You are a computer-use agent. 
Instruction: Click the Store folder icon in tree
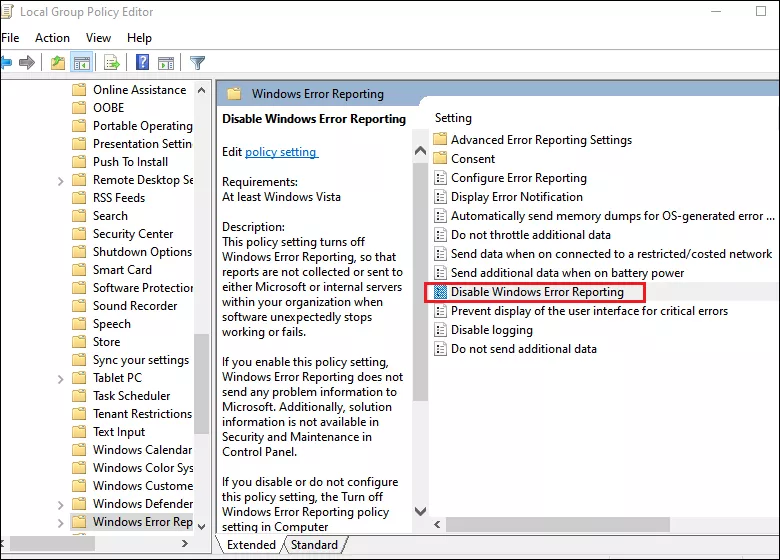click(x=79, y=342)
